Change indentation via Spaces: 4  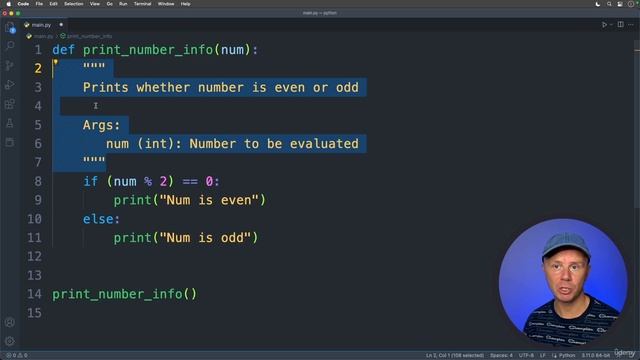(x=501, y=356)
